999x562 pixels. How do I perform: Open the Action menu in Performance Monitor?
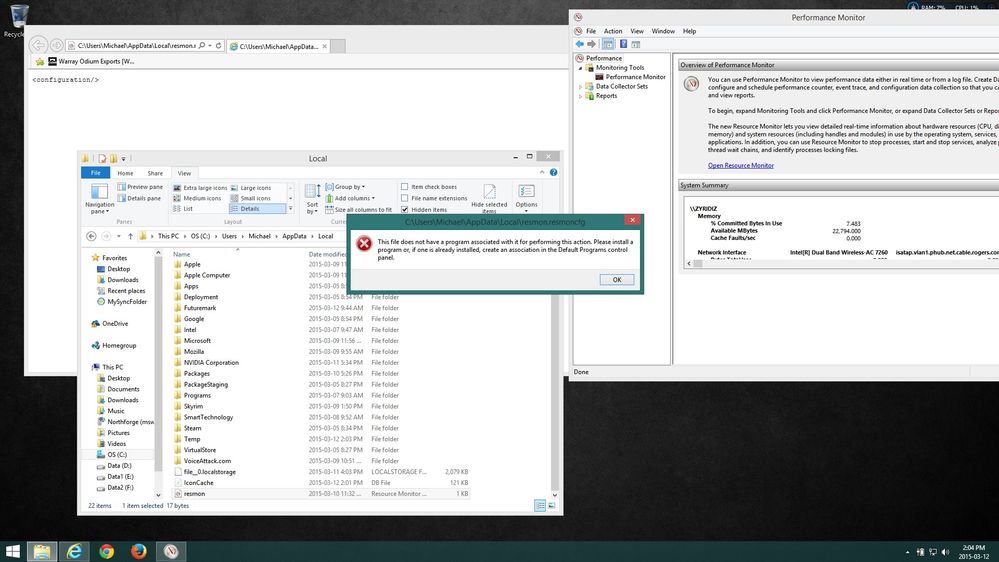click(x=613, y=31)
